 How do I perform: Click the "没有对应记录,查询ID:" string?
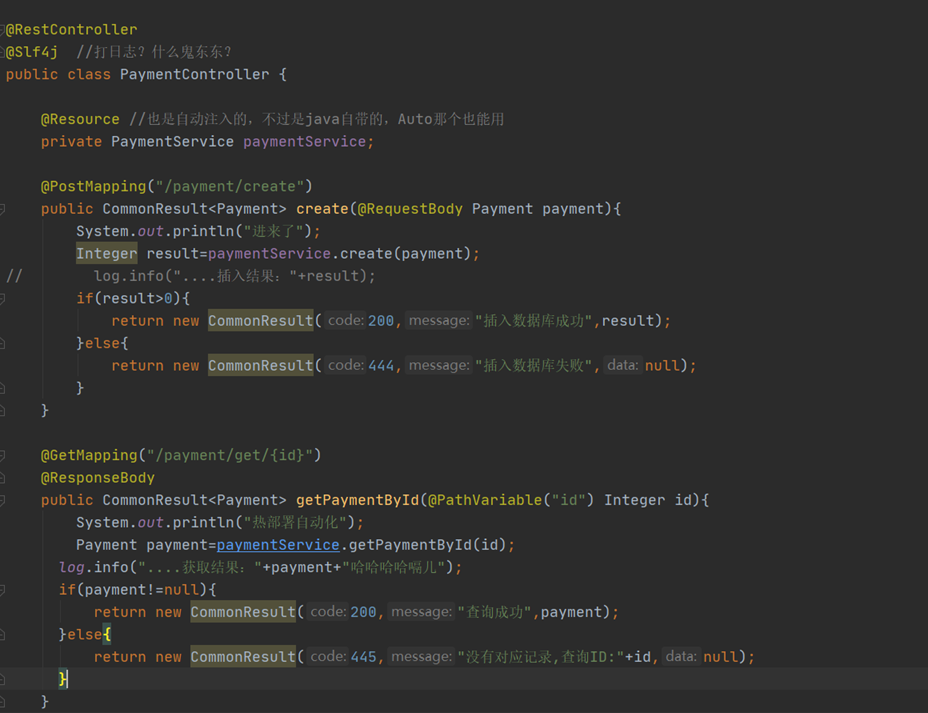click(x=541, y=657)
